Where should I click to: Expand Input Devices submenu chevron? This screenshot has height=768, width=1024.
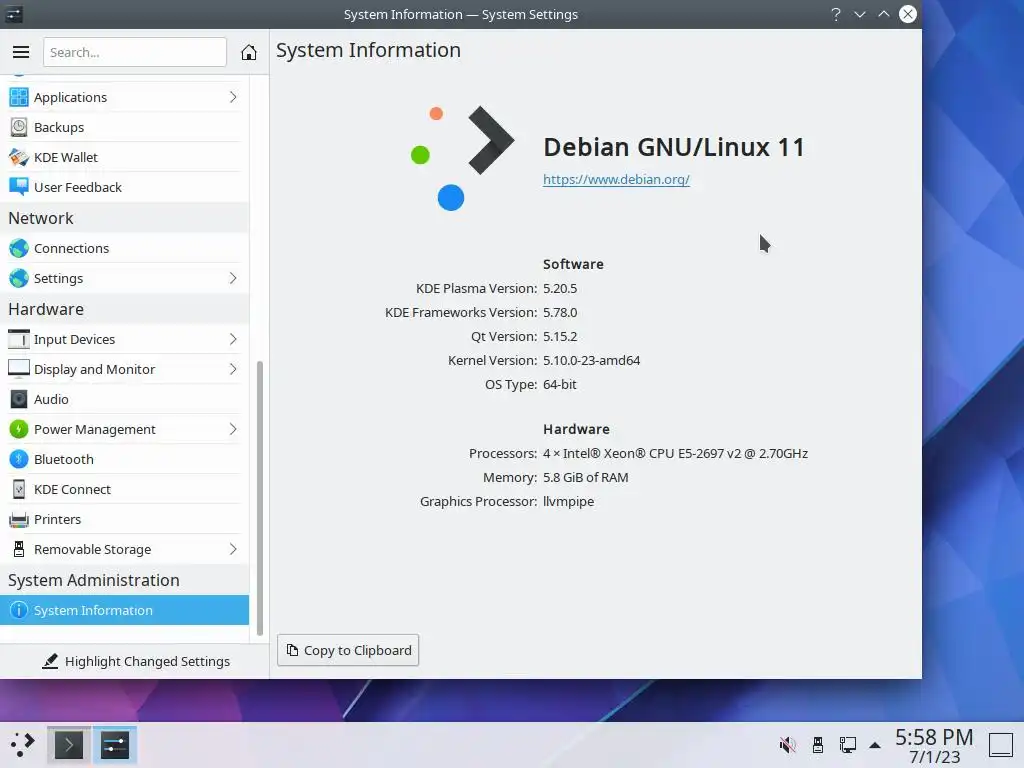pyautogui.click(x=233, y=340)
